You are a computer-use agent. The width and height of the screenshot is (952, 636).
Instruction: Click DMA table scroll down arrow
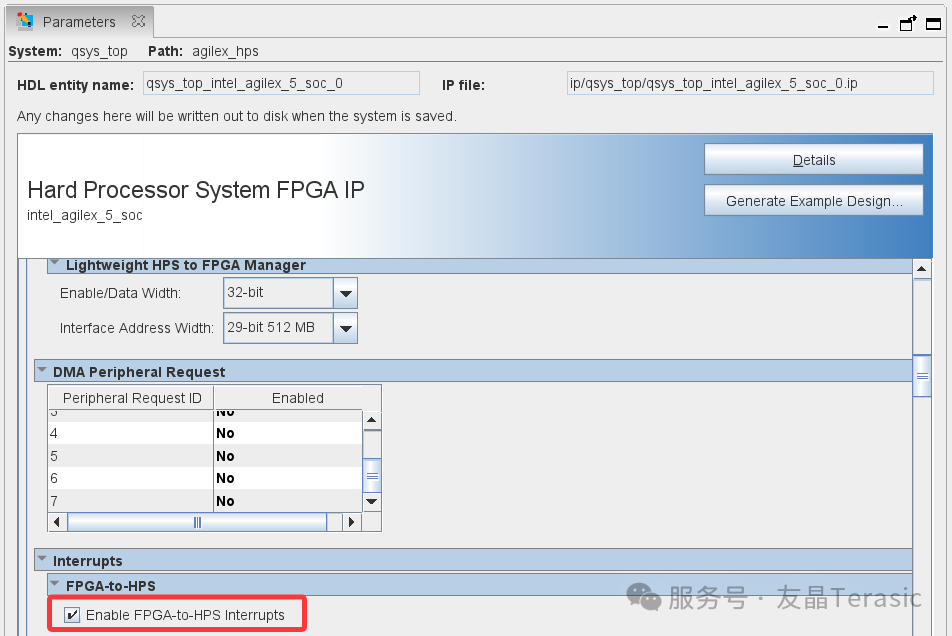tap(372, 501)
